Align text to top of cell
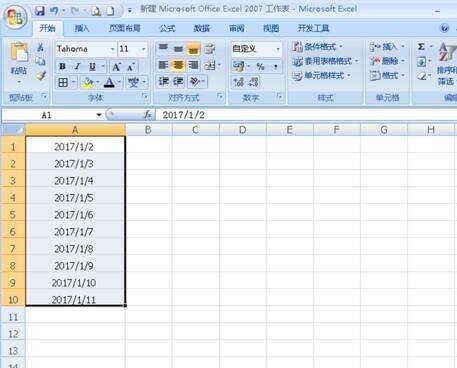 click(x=163, y=49)
